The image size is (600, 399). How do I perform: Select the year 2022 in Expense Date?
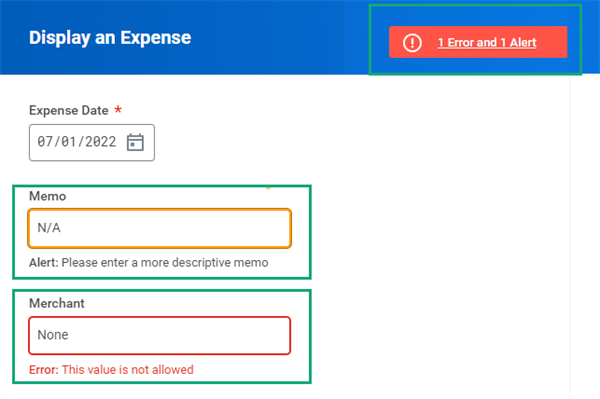101,142
